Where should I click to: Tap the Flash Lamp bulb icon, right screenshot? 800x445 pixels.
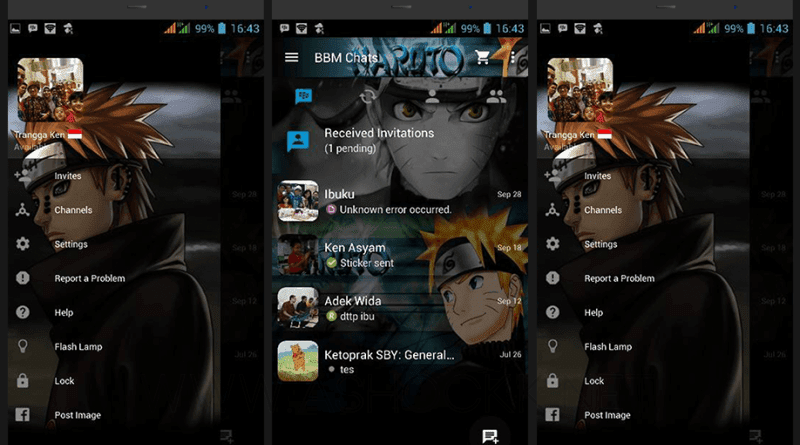[553, 347]
